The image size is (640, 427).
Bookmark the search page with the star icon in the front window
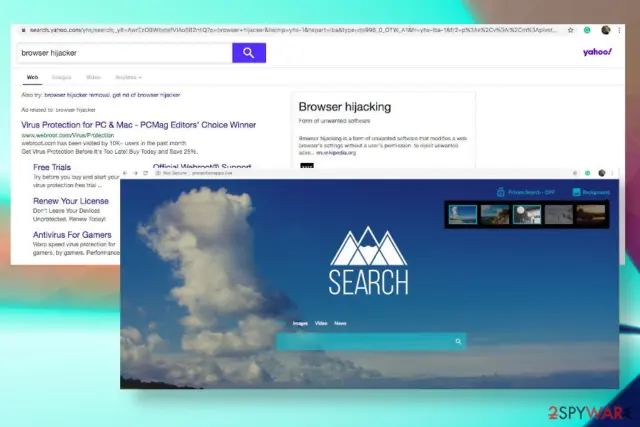(575, 173)
